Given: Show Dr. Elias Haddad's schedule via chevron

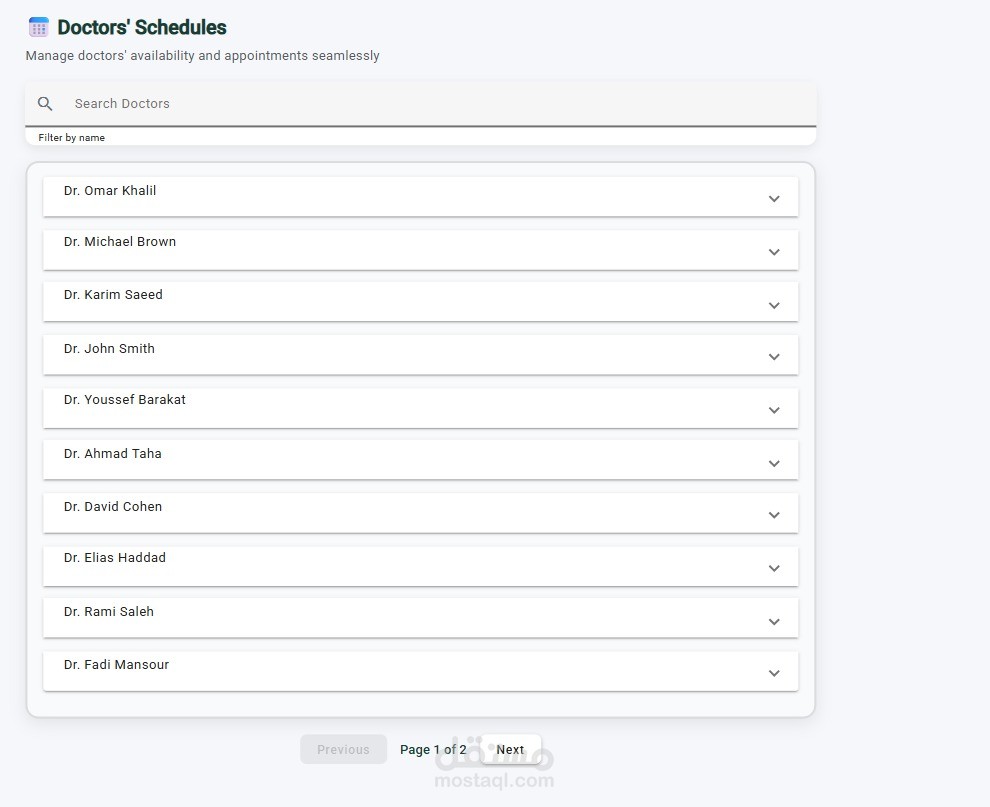Looking at the screenshot, I should (774, 568).
